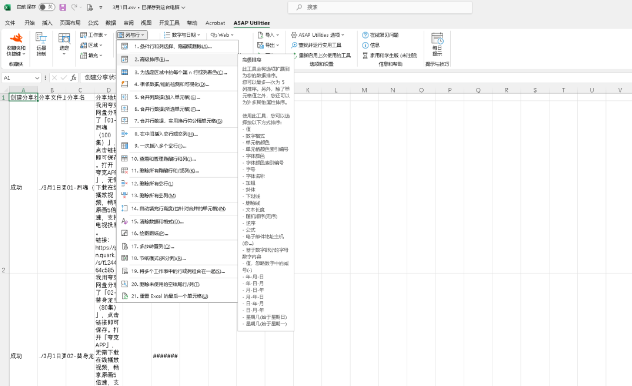632x386 pixels.
Task: Collapse the Columns & Rows (列和行) dropdown
Action: coord(132,35)
